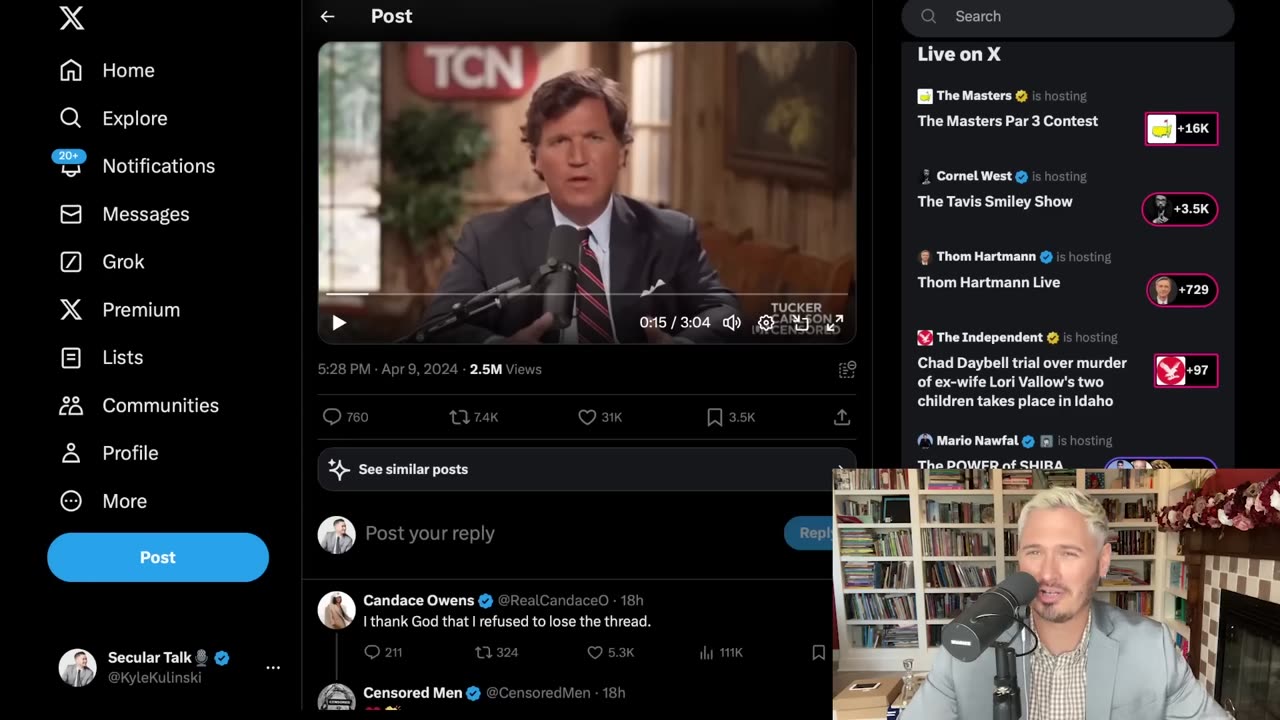Open the reader icon beside the view count
This screenshot has height=720, width=1280.
coord(847,370)
